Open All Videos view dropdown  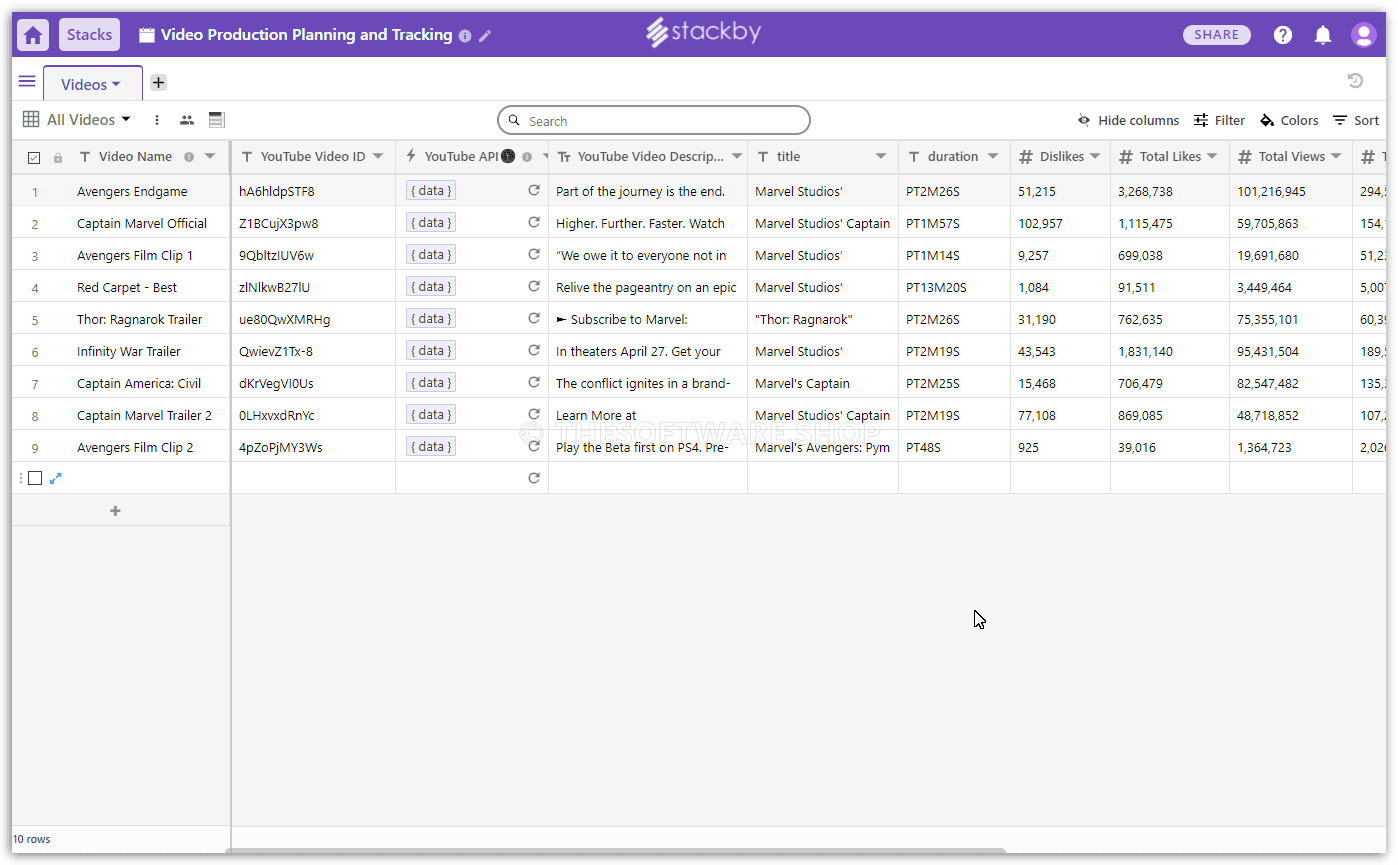point(77,120)
